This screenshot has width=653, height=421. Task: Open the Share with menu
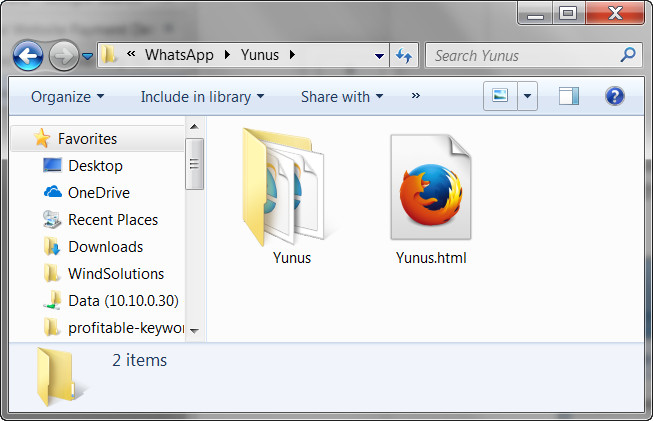point(341,97)
